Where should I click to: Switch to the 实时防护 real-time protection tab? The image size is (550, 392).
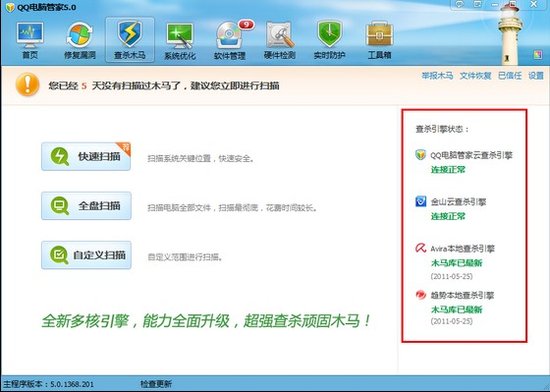(x=329, y=40)
